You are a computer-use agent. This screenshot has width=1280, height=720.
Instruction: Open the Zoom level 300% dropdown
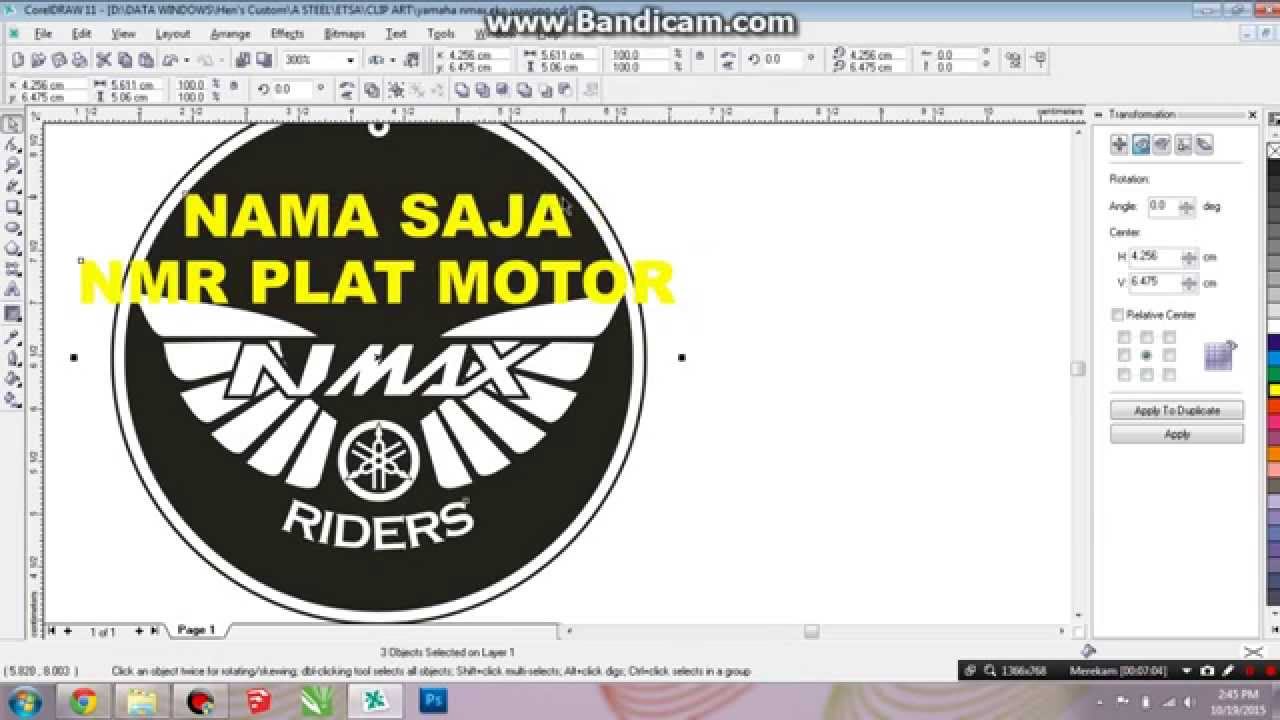pyautogui.click(x=350, y=60)
